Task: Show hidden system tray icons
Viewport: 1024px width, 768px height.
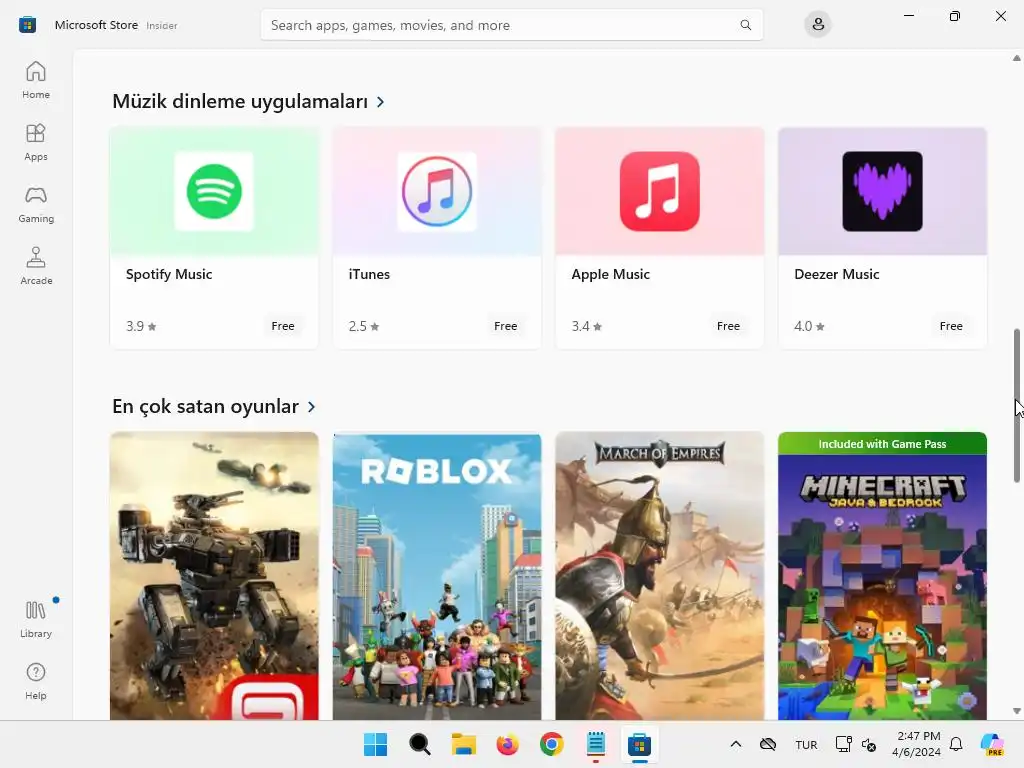Action: click(736, 744)
